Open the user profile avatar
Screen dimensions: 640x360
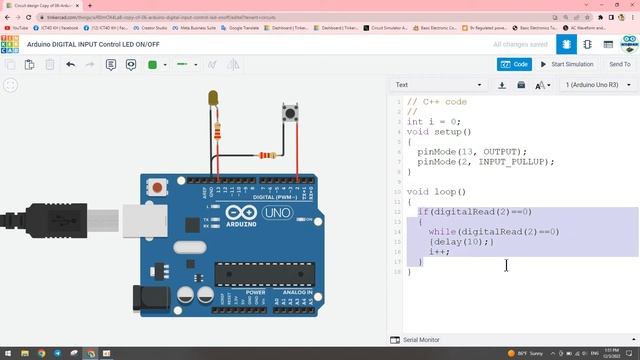tap(629, 44)
